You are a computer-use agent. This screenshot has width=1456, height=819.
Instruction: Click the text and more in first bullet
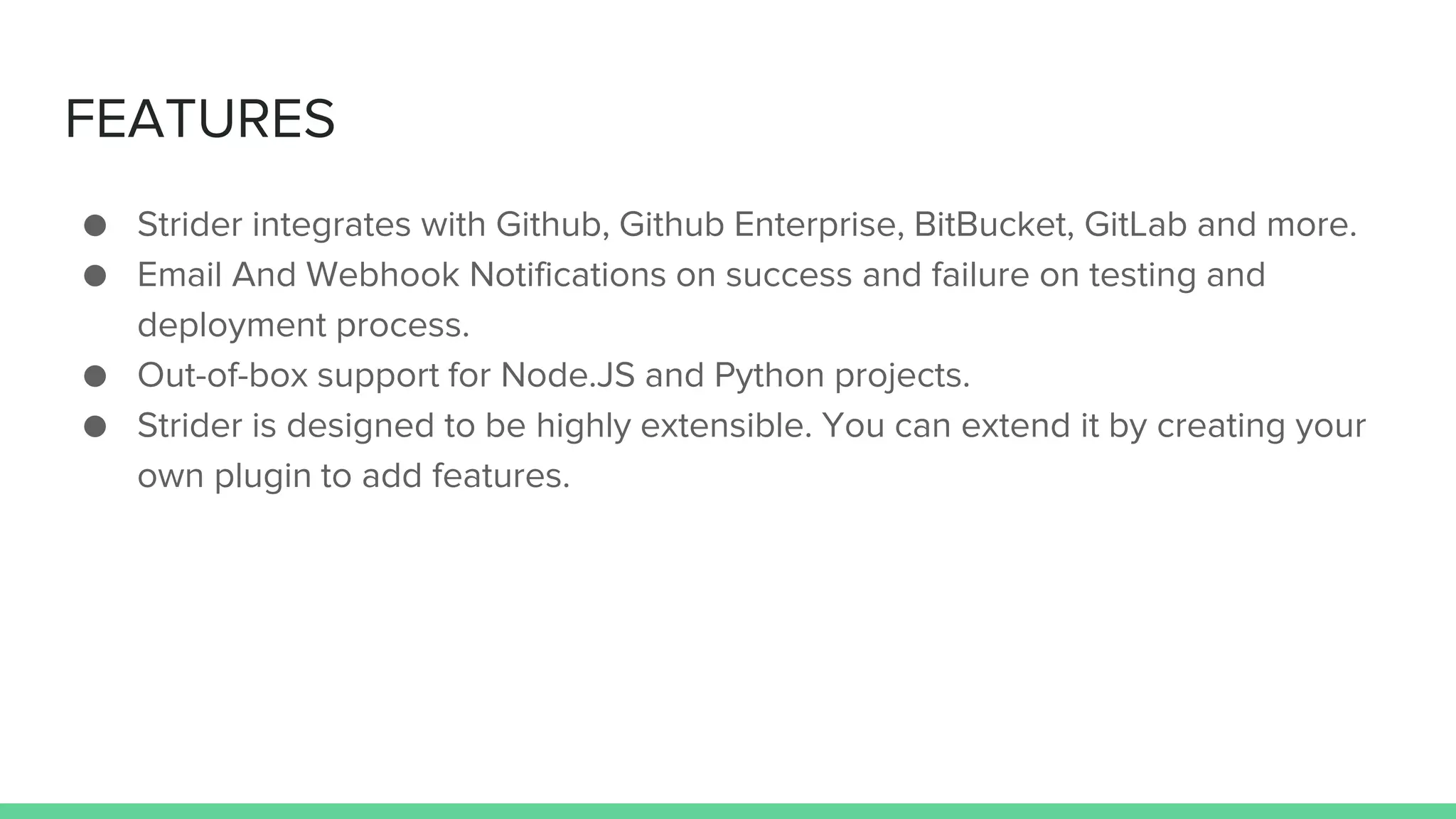(1277, 225)
